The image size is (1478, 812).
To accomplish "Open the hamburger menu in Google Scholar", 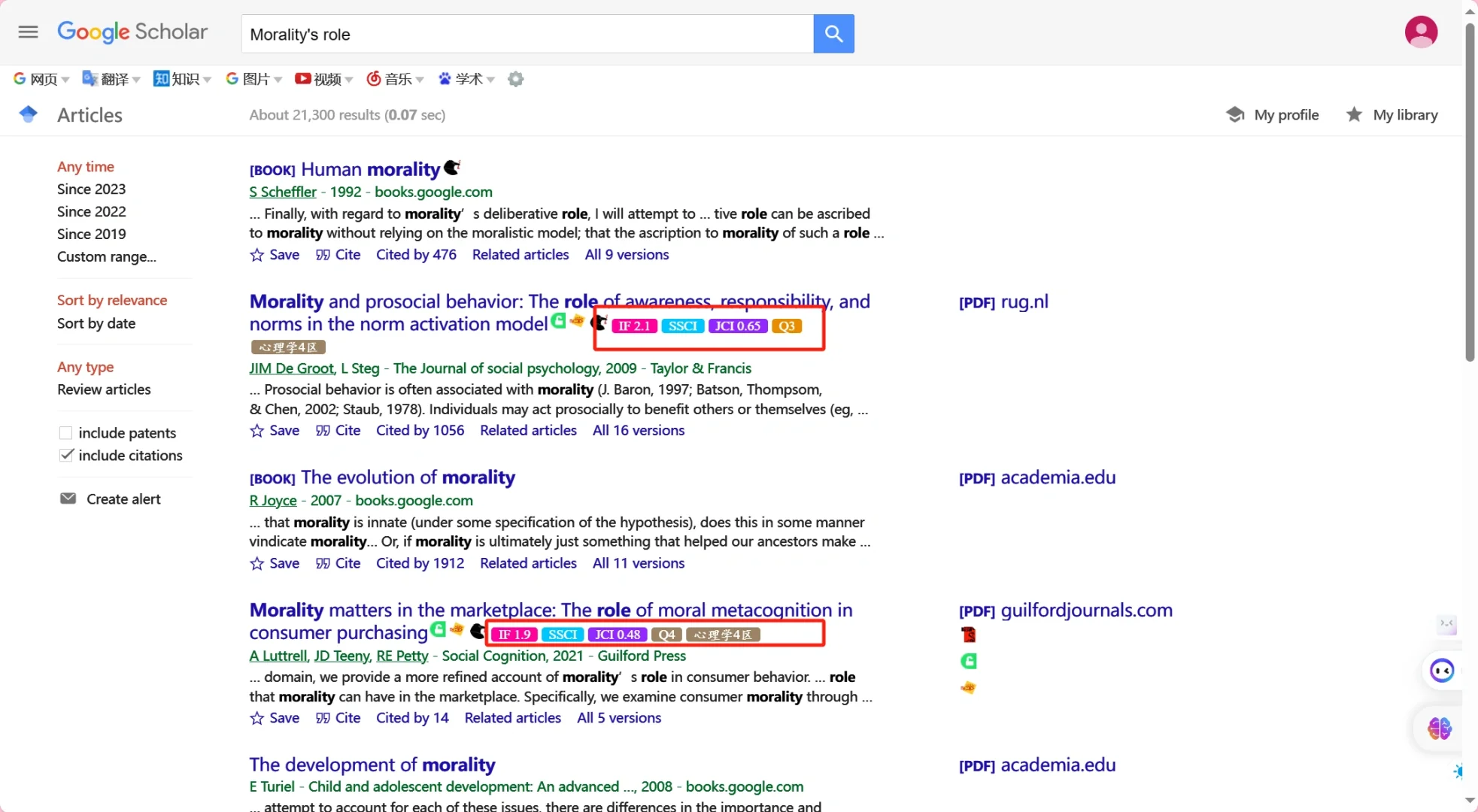I will click(28, 32).
